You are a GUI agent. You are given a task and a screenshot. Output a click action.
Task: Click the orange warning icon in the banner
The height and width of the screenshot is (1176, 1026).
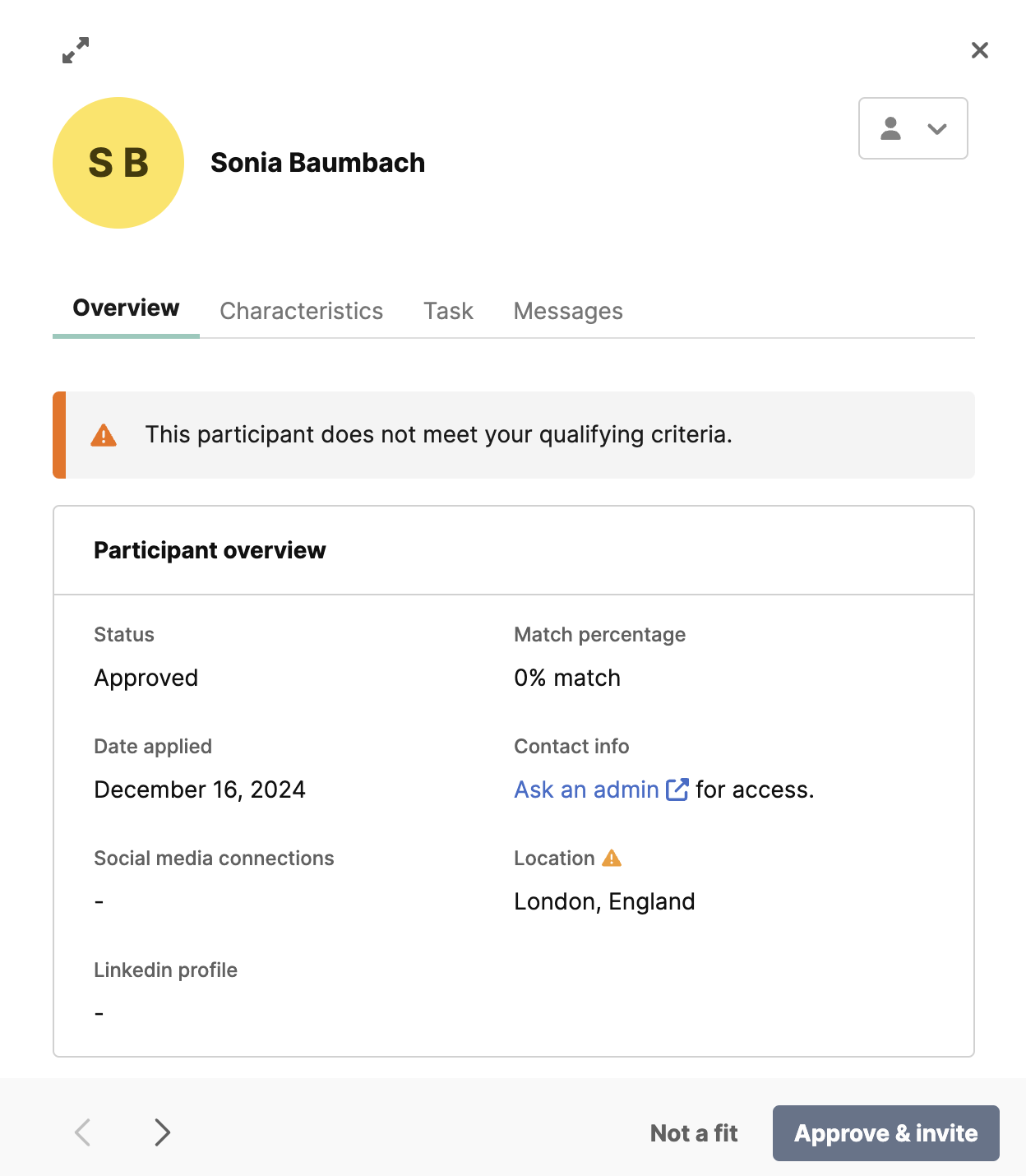(104, 435)
